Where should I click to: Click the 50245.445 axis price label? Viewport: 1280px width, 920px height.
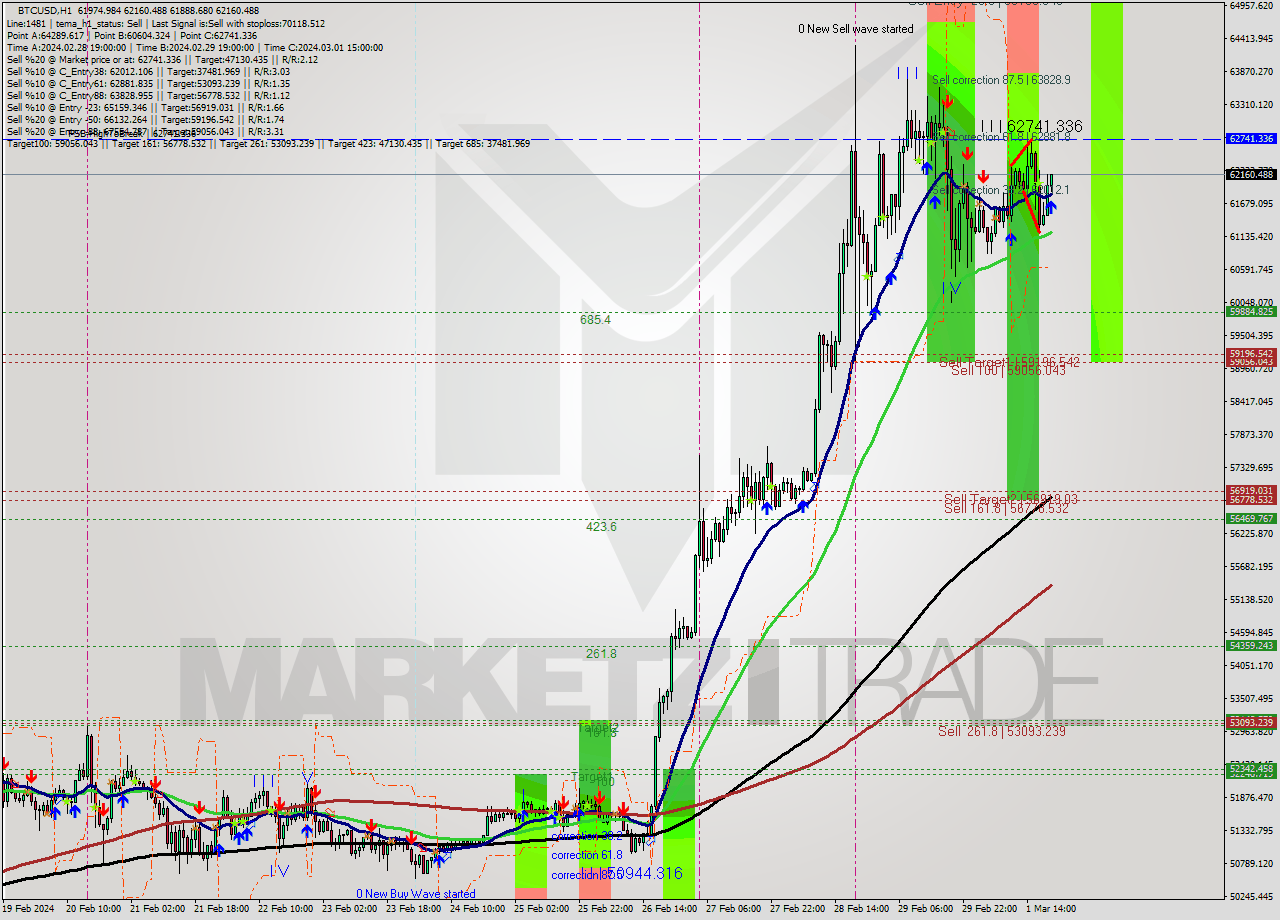point(1251,896)
